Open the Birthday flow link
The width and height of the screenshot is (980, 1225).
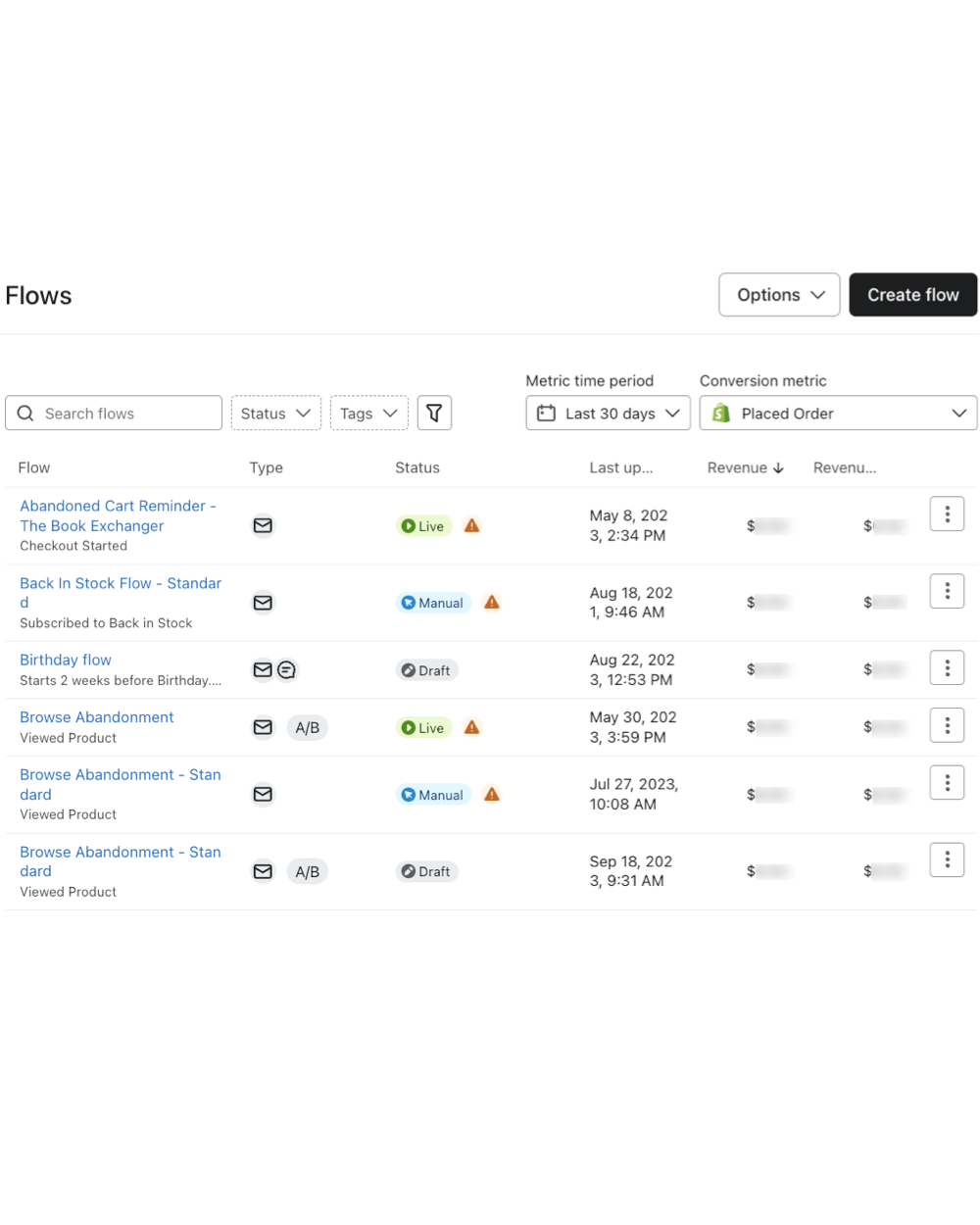65,660
